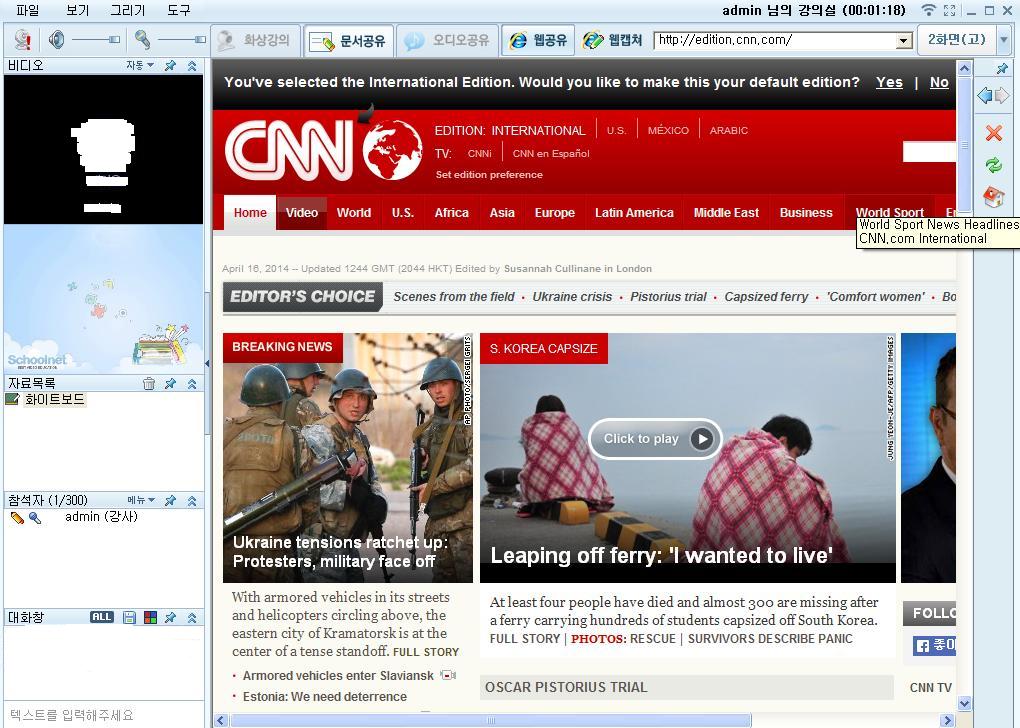Viewport: 1020px width, 728px height.
Task: Collapse the 자료목록 panel
Action: pyautogui.click(x=192, y=384)
